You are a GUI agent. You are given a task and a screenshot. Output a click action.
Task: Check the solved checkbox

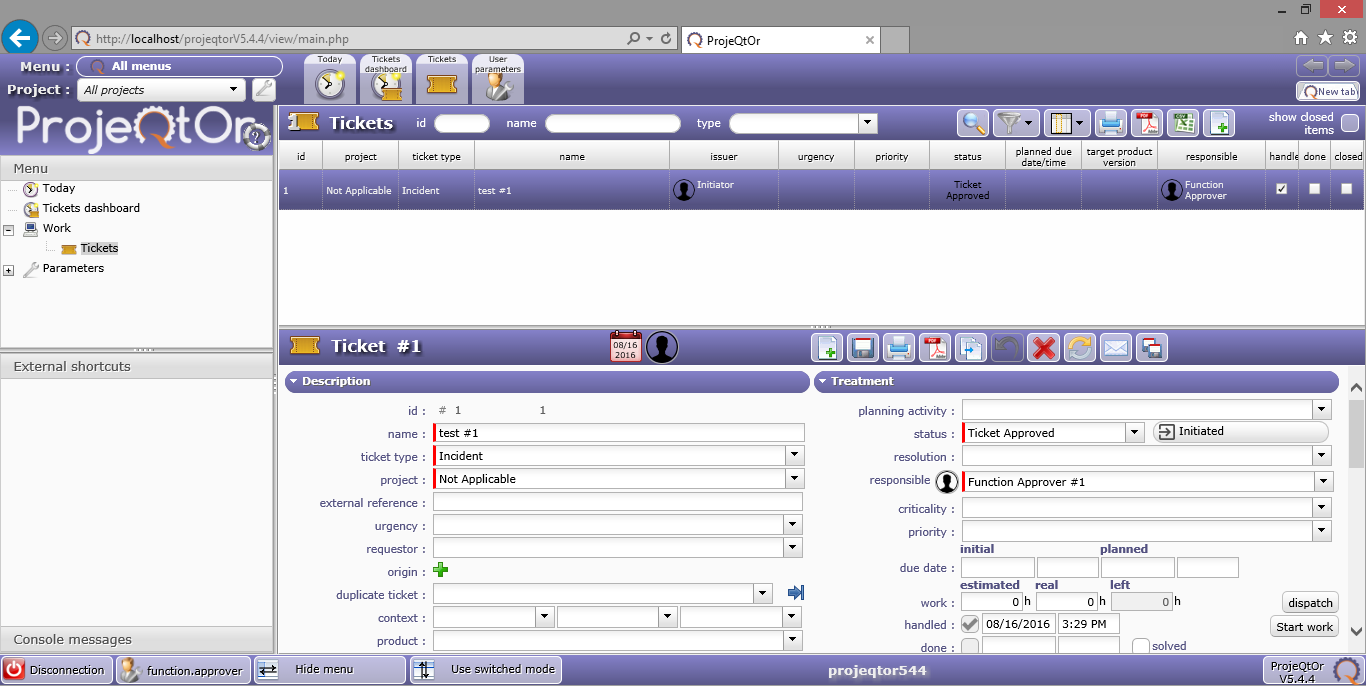1141,646
